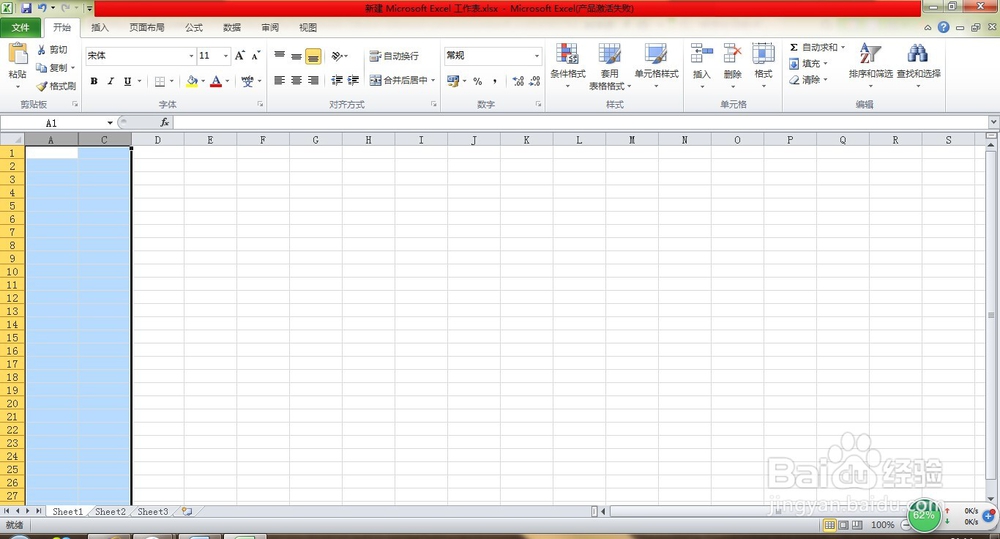The image size is (1000, 539).
Task: Click the Paste icon in the clipboard group
Action: point(17,54)
